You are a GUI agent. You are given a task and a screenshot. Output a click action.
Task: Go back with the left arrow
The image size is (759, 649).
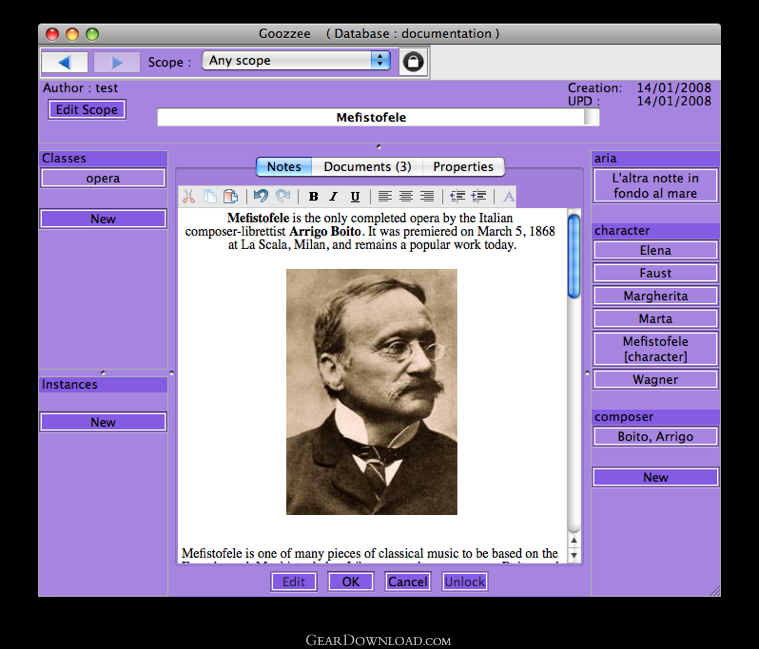tap(65, 62)
